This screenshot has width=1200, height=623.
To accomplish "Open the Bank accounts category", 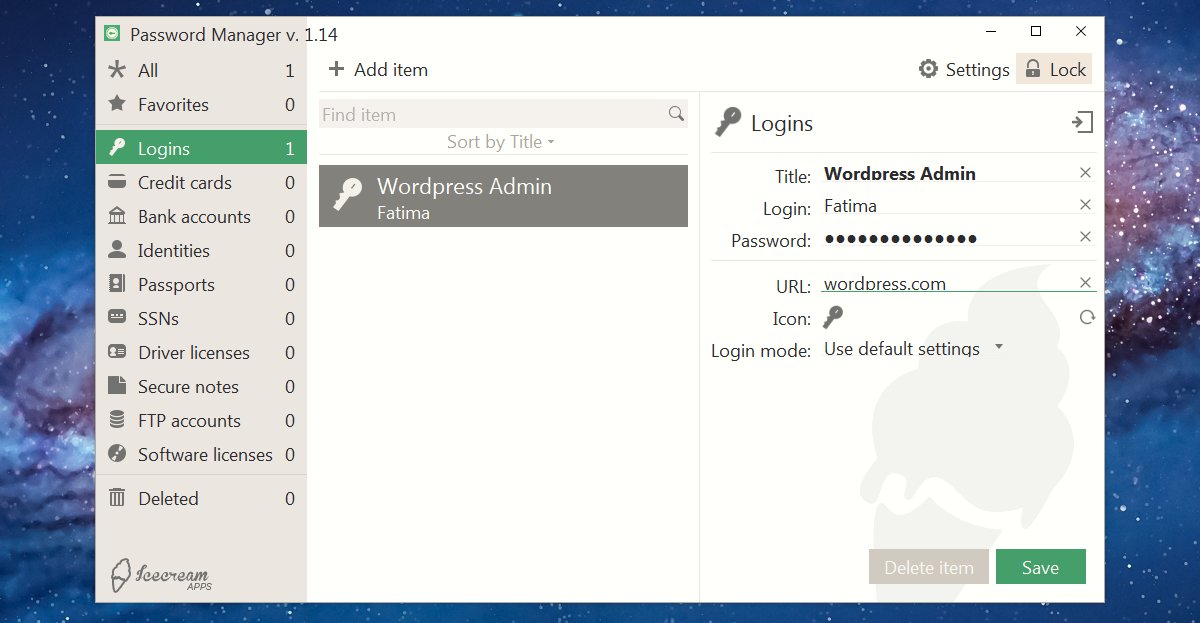I will click(201, 217).
